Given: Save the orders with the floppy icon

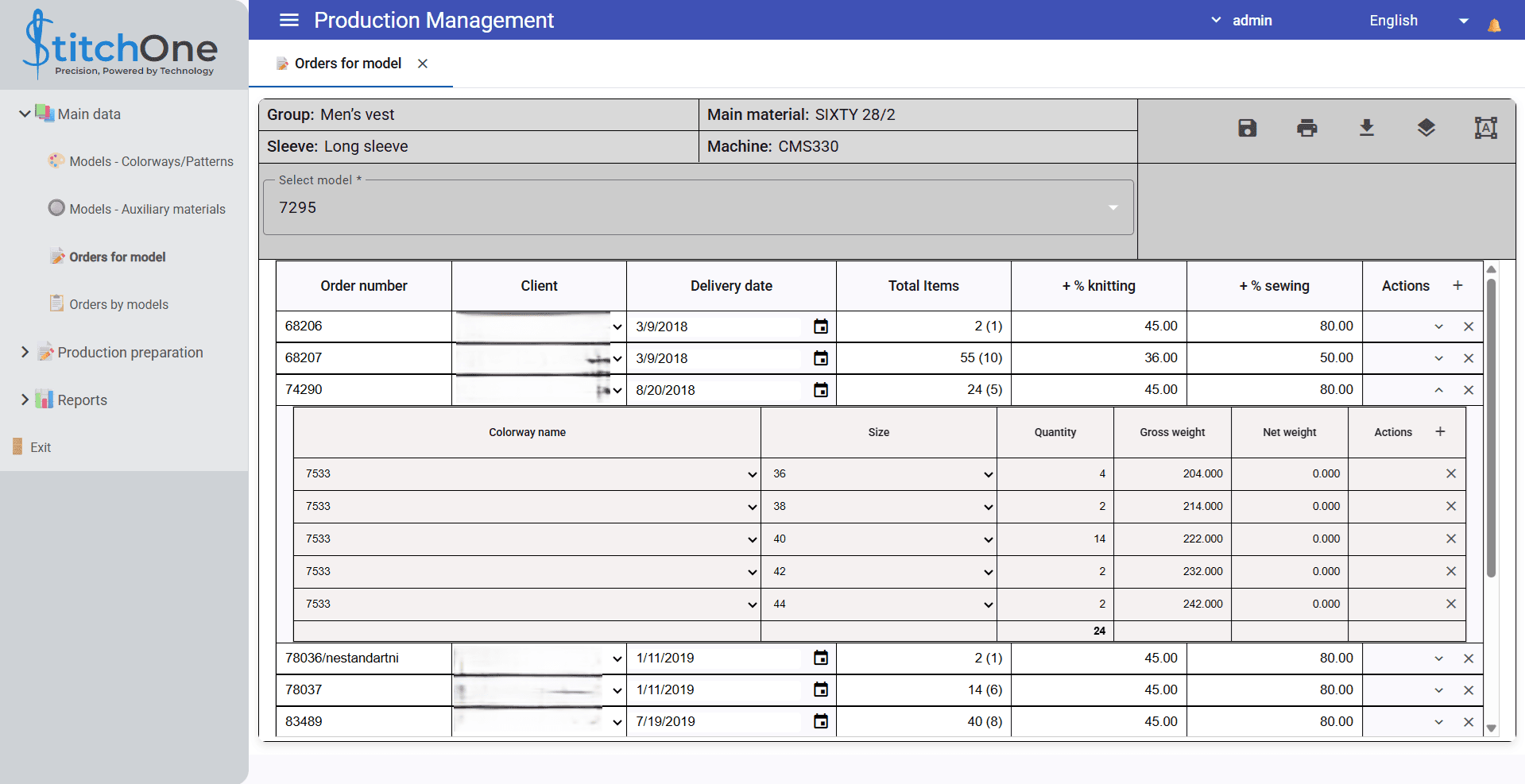Looking at the screenshot, I should point(1248,127).
